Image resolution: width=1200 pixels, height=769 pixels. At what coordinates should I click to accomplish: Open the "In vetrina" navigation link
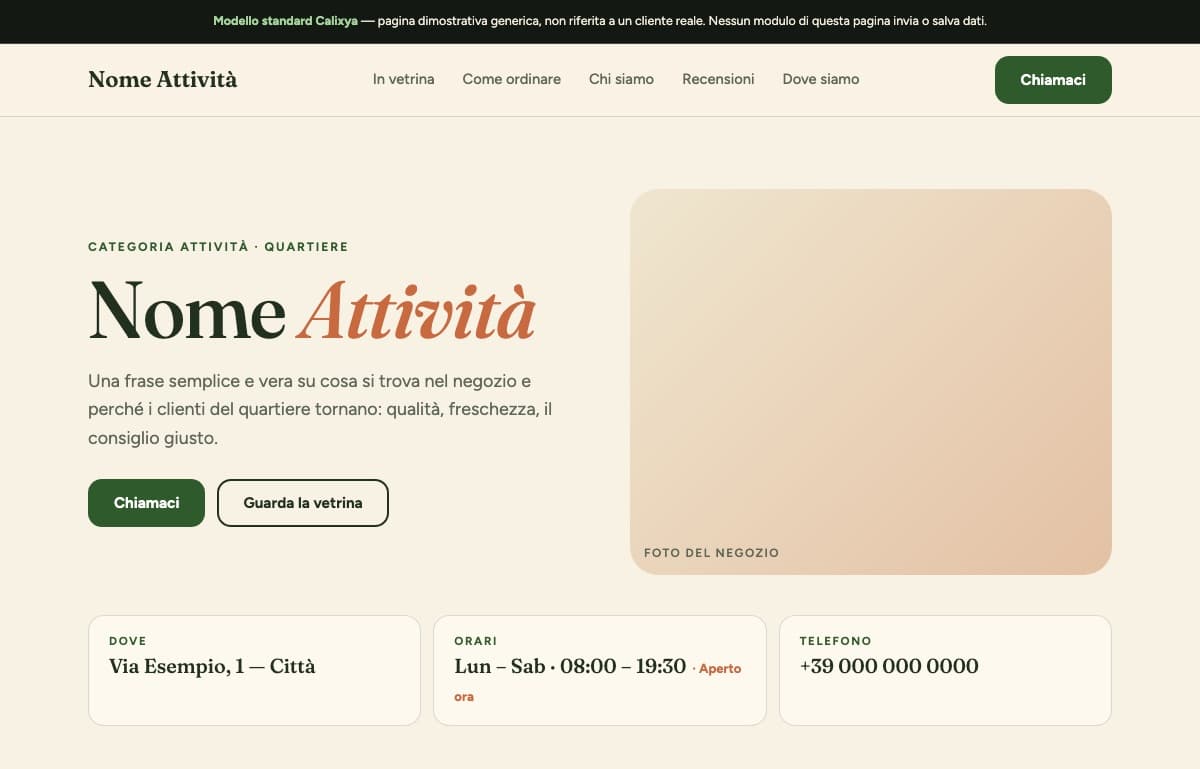(x=404, y=79)
